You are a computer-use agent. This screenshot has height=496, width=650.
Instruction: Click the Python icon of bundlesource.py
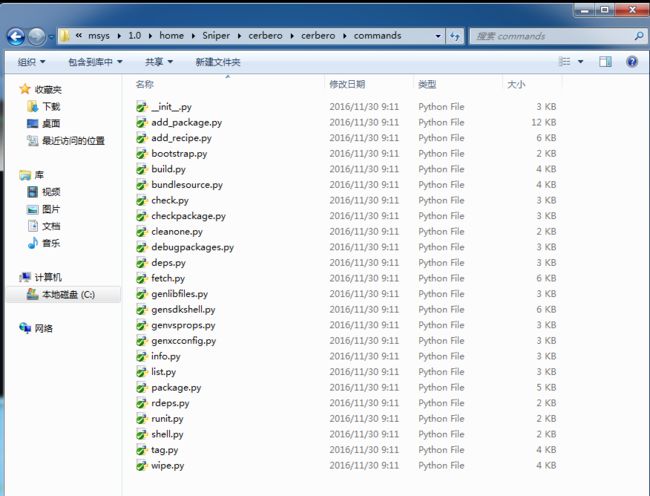pyautogui.click(x=142, y=185)
